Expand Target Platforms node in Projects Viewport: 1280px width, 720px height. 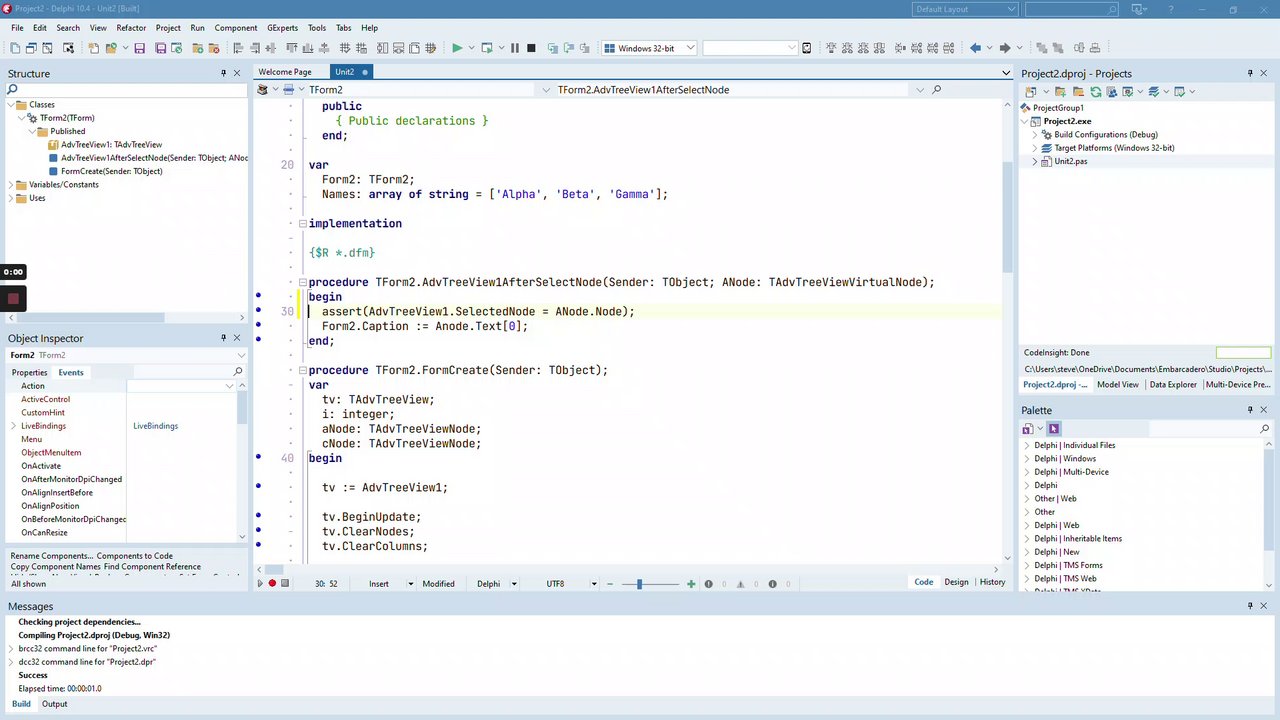(1035, 148)
